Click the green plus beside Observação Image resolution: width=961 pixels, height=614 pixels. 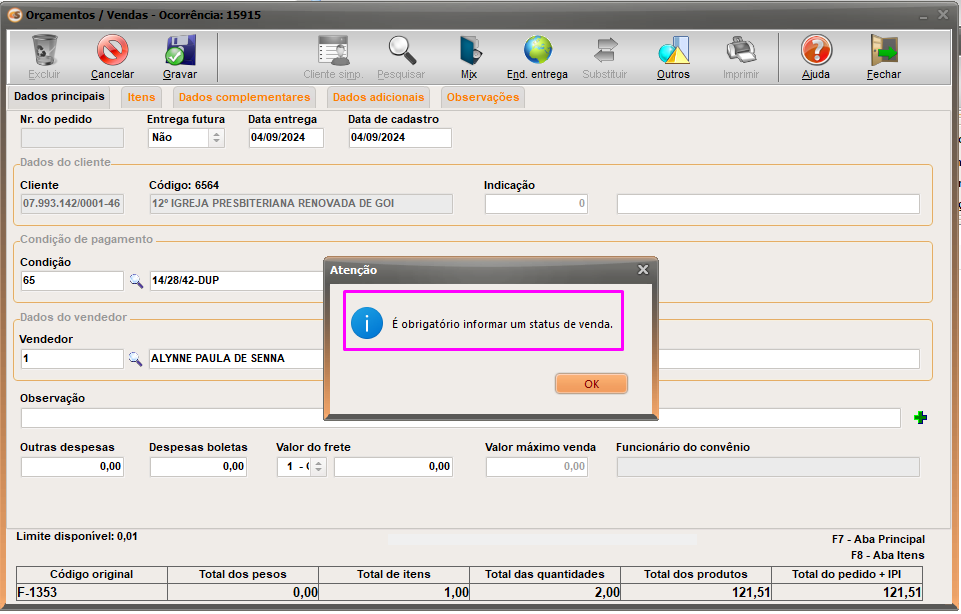point(920,418)
